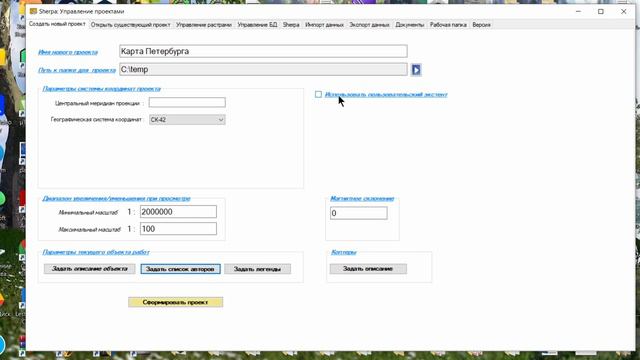This screenshot has width=640, height=360.
Task: Focus the minimum scale field 2000000
Action: [x=178, y=212]
